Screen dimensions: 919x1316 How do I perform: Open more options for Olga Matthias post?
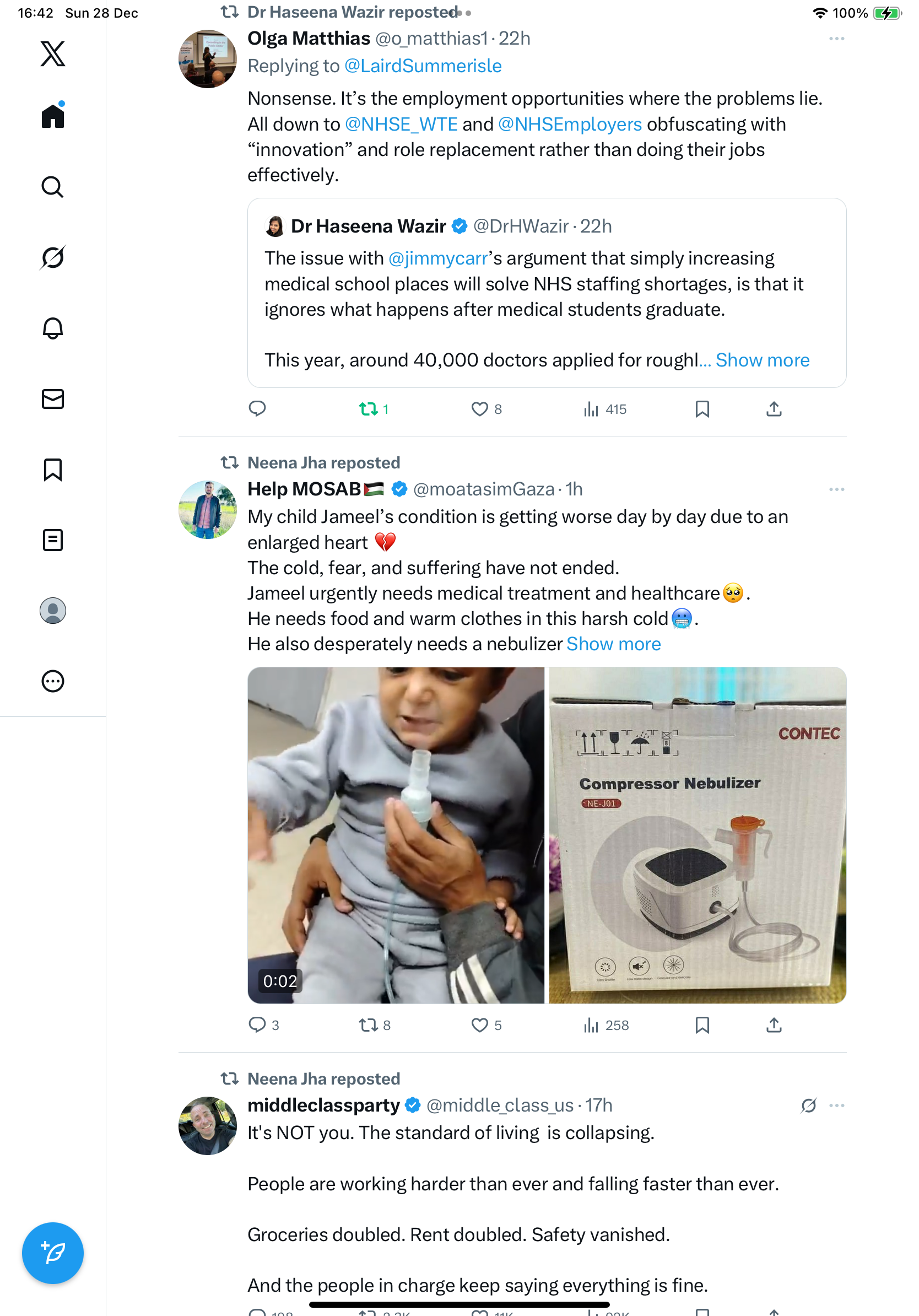(836, 39)
